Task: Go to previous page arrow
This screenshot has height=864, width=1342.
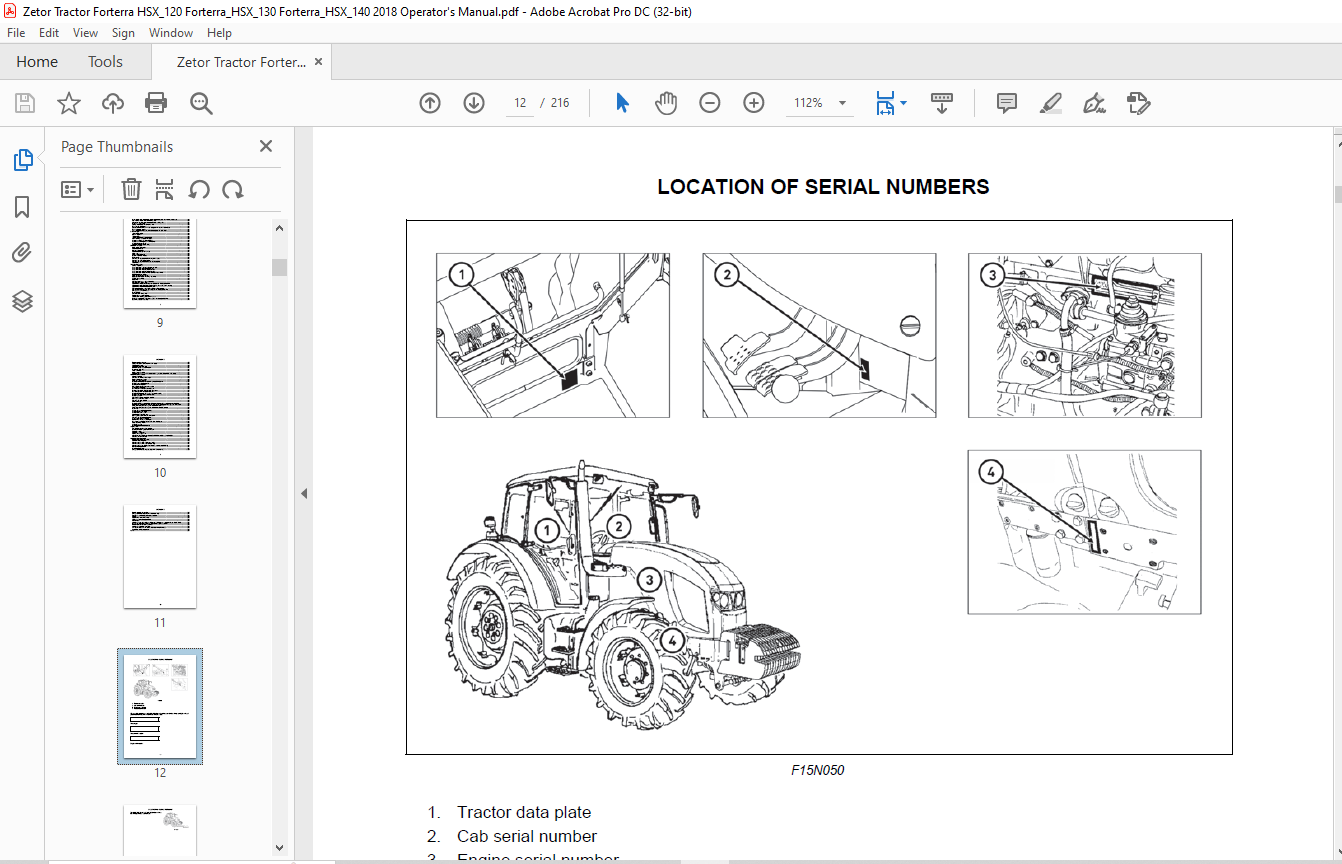Action: pyautogui.click(x=430, y=103)
